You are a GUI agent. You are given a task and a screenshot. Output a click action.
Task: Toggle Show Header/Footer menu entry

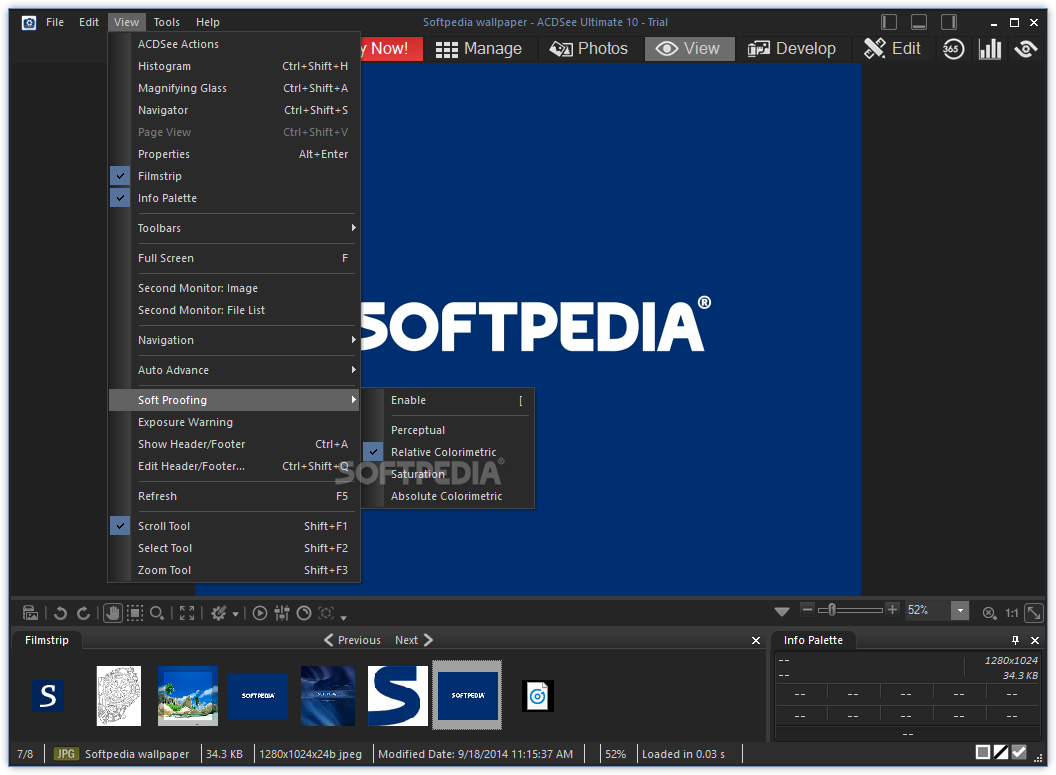tap(234, 444)
